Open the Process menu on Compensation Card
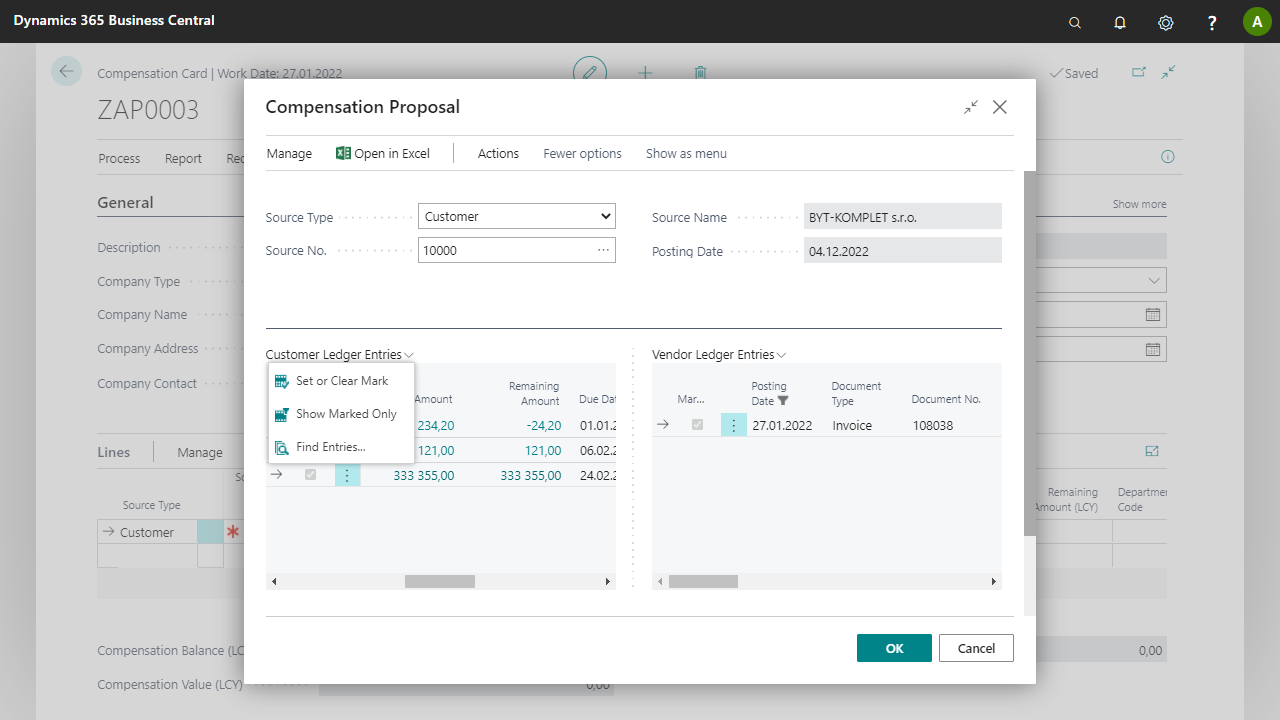The width and height of the screenshot is (1280, 720). pyautogui.click(x=119, y=158)
